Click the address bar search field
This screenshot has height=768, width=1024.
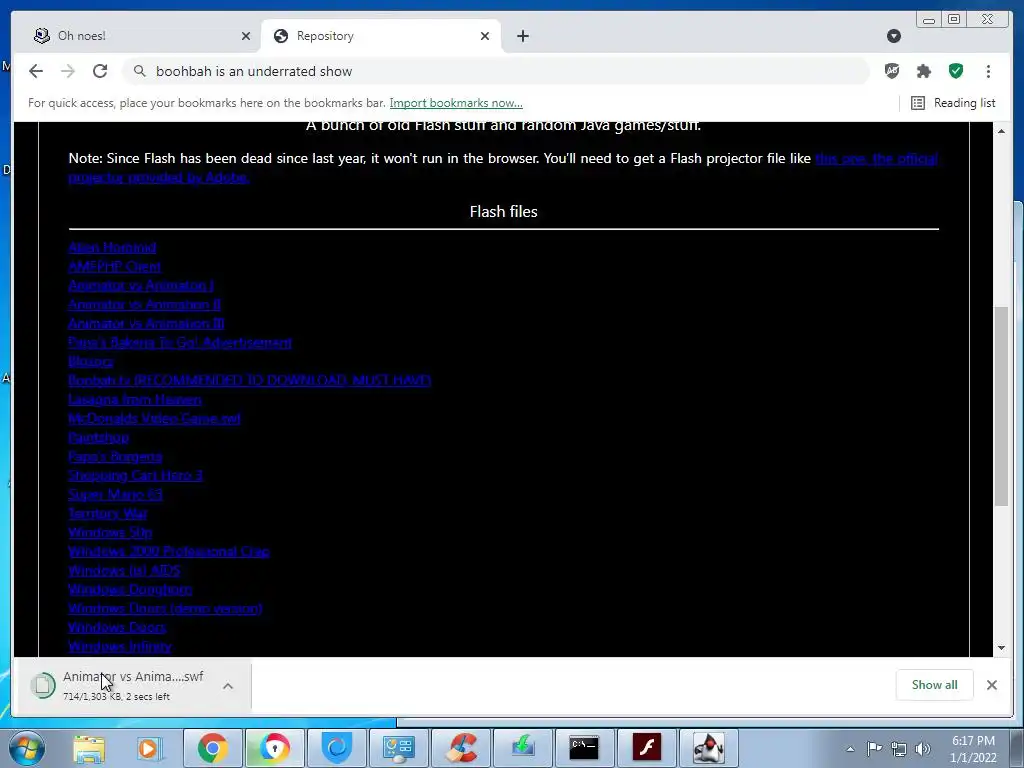pyautogui.click(x=496, y=71)
